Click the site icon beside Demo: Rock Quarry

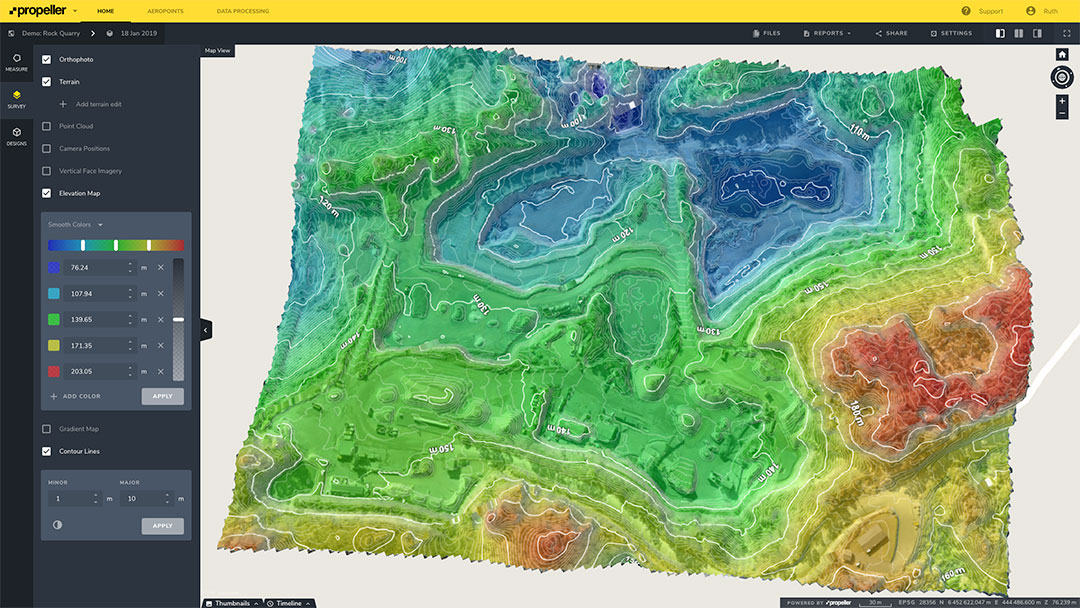coord(11,33)
